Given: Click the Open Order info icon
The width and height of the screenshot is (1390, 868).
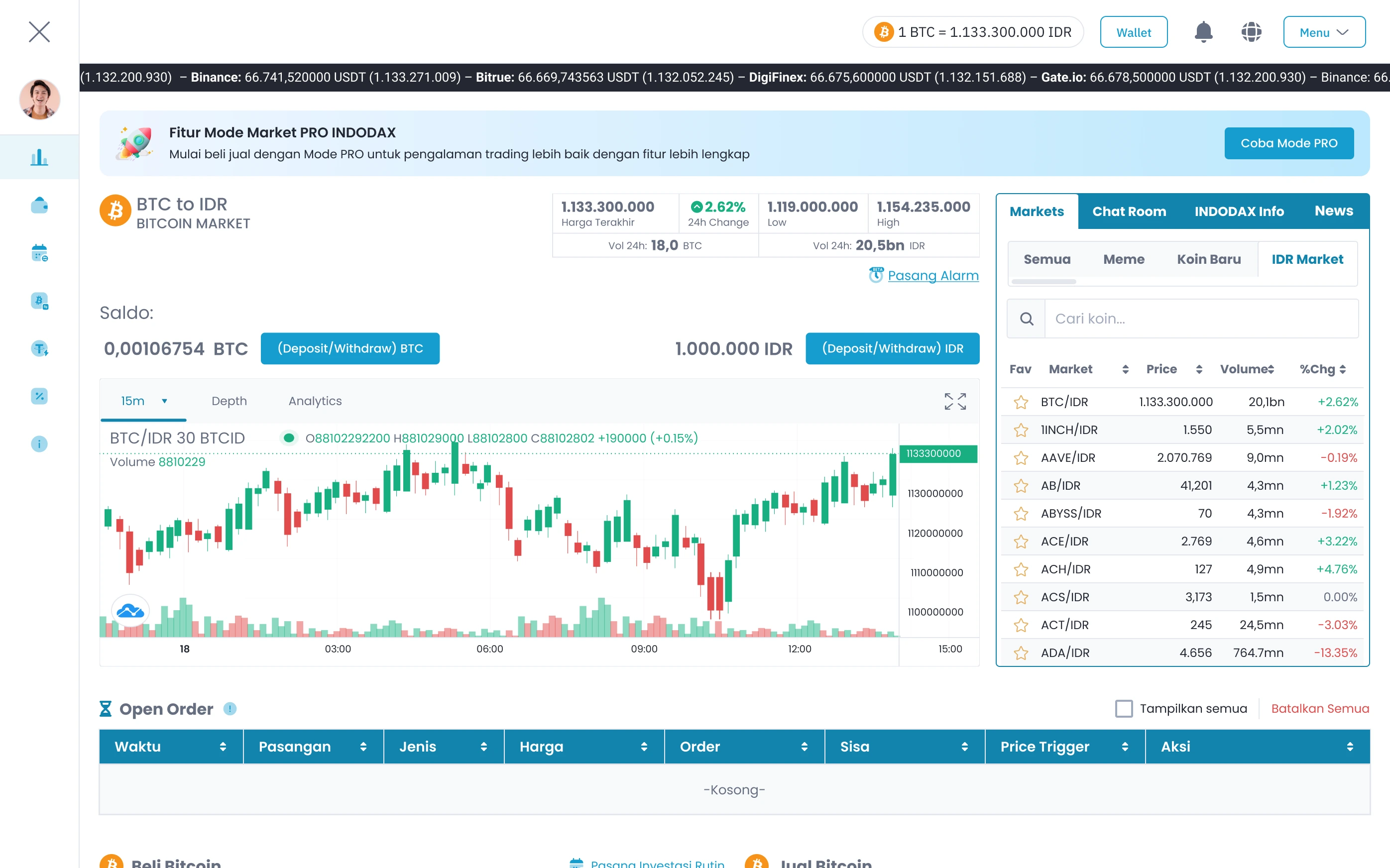Looking at the screenshot, I should (x=230, y=709).
